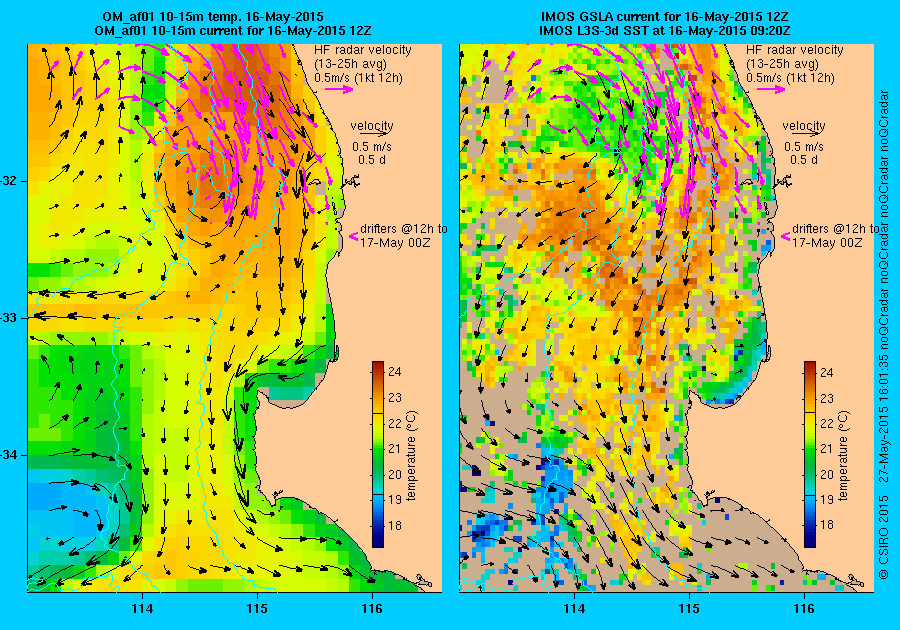Click the '116' longitude label under right map
This screenshot has height=630, width=900.
(804, 609)
